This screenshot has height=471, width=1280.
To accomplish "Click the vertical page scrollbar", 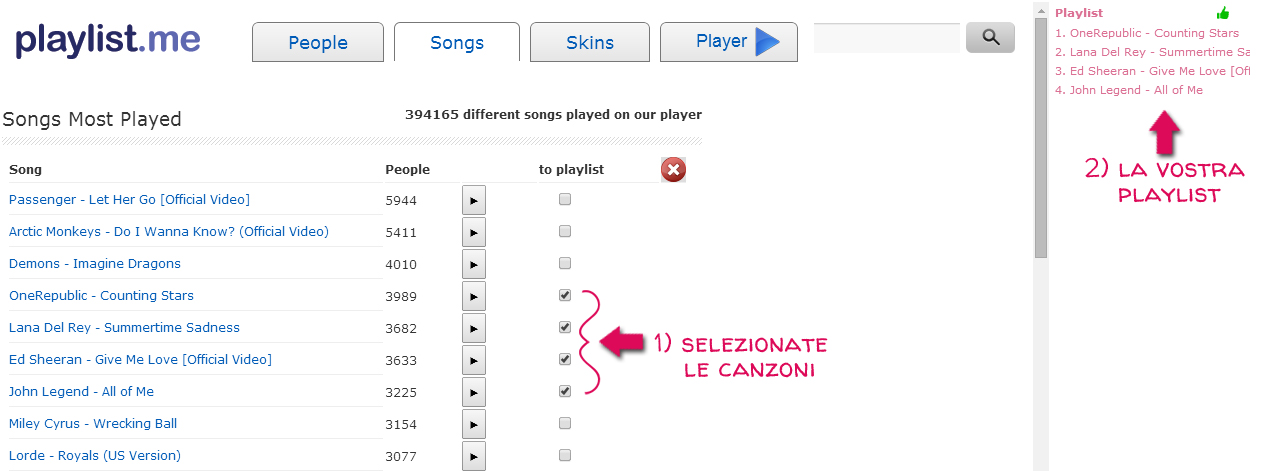I will 1041,130.
